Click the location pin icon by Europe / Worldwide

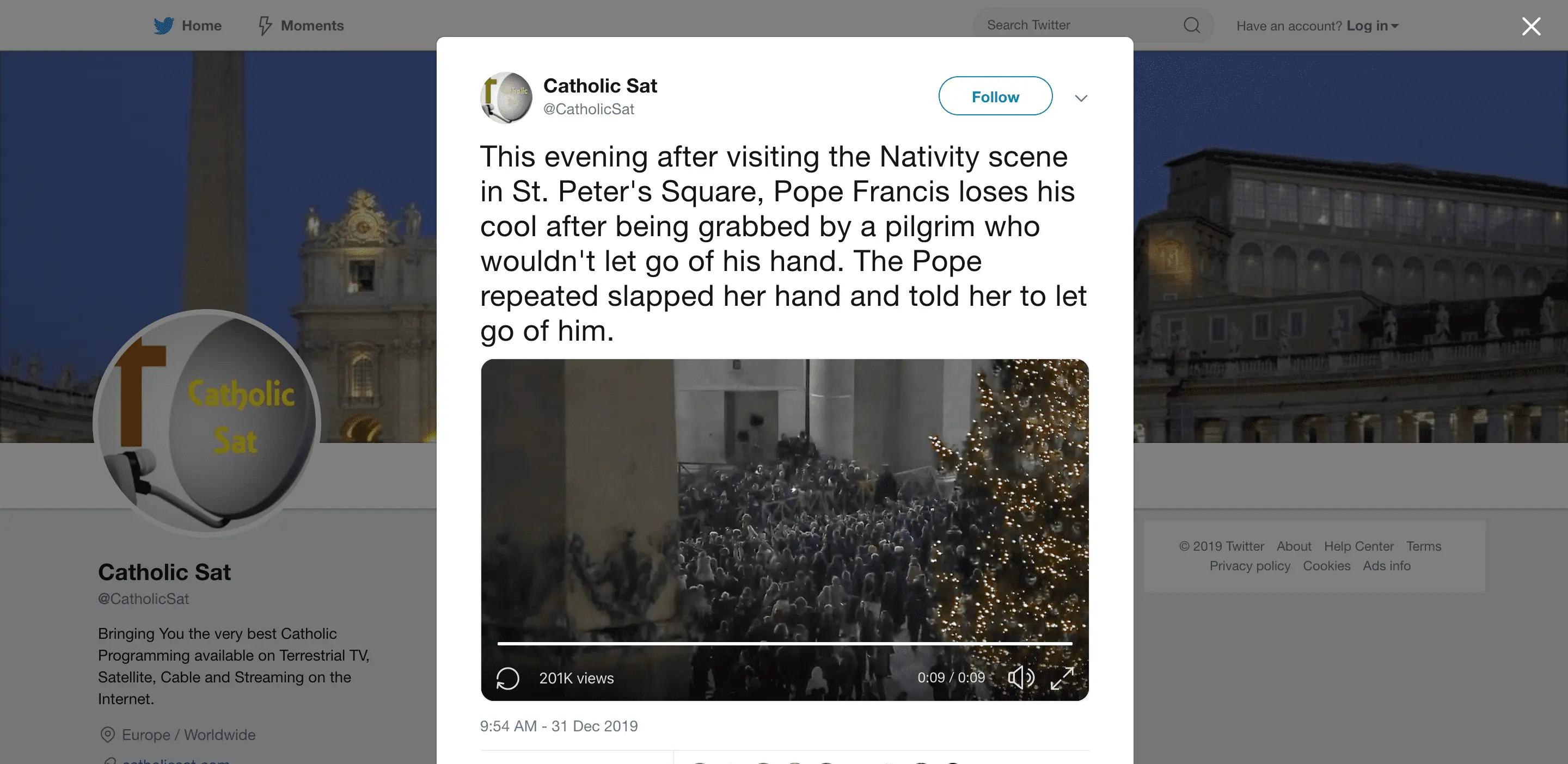click(x=107, y=735)
